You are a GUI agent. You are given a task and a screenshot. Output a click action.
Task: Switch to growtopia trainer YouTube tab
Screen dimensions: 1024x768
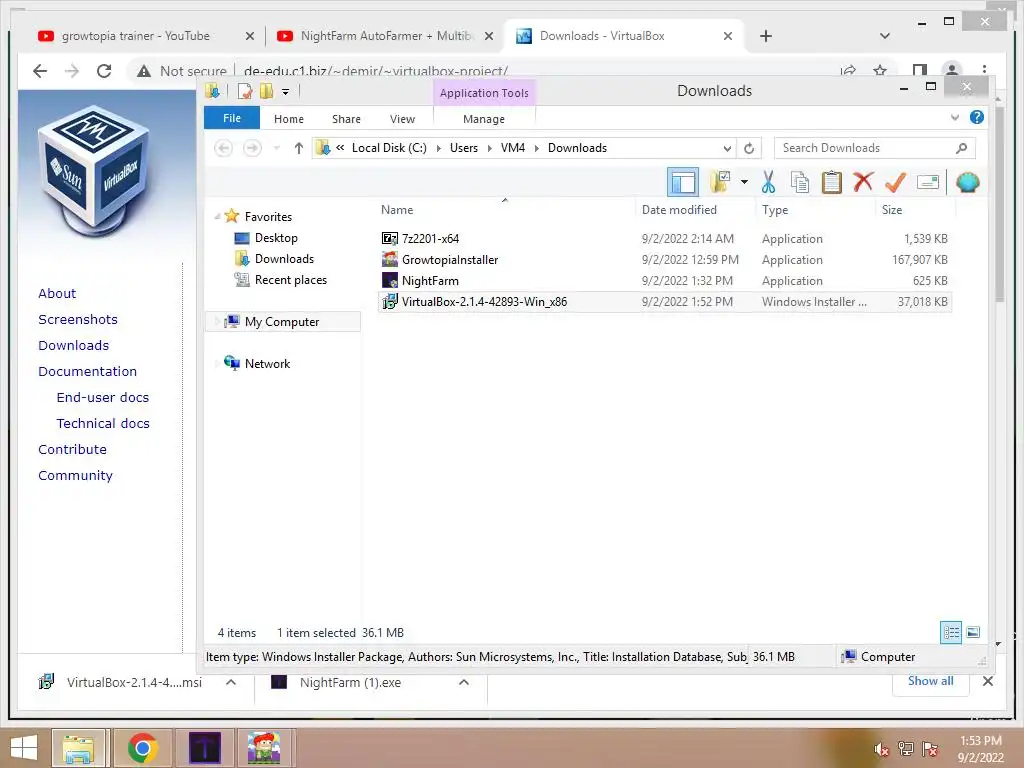click(x=136, y=36)
